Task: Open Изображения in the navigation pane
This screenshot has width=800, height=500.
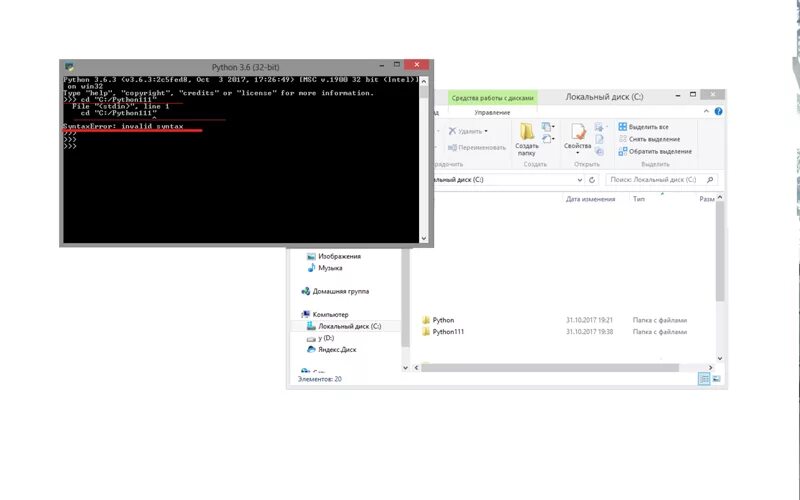Action: click(334, 256)
